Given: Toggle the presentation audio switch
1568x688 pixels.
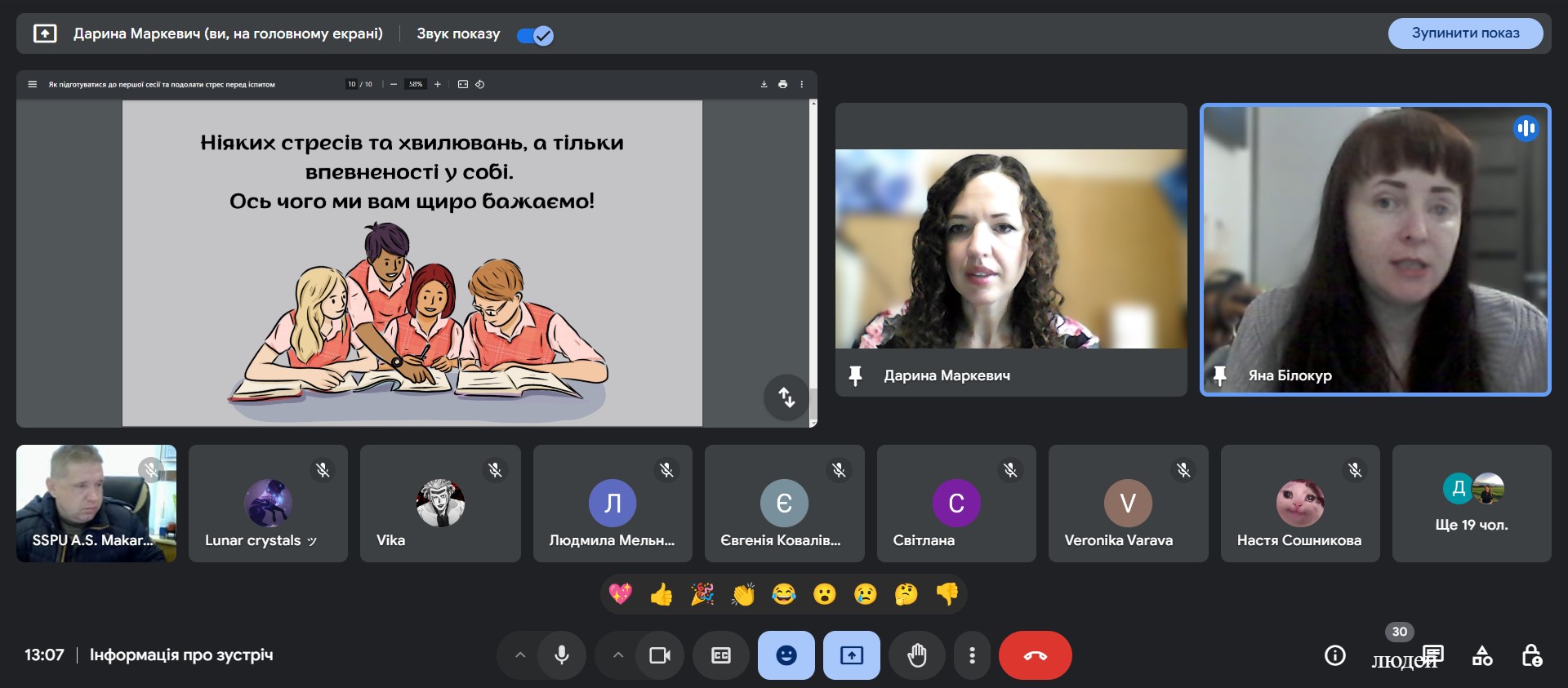Looking at the screenshot, I should (x=536, y=35).
